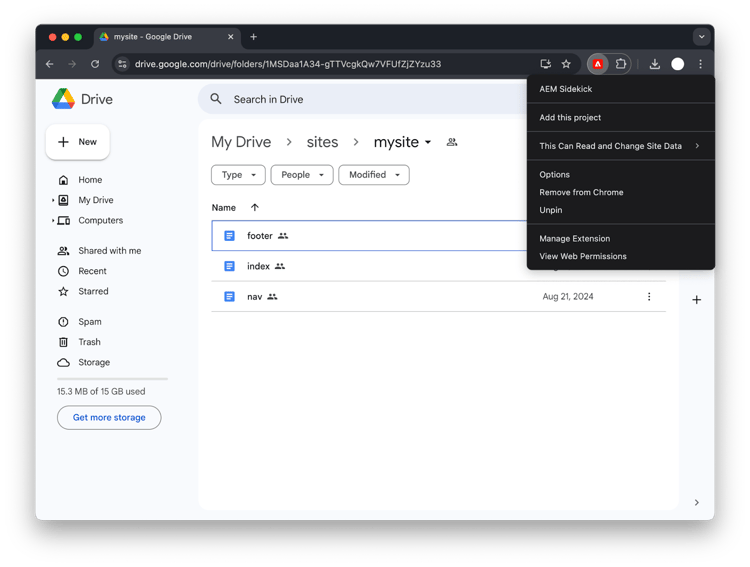Click the more actions icon for nav

649,297
